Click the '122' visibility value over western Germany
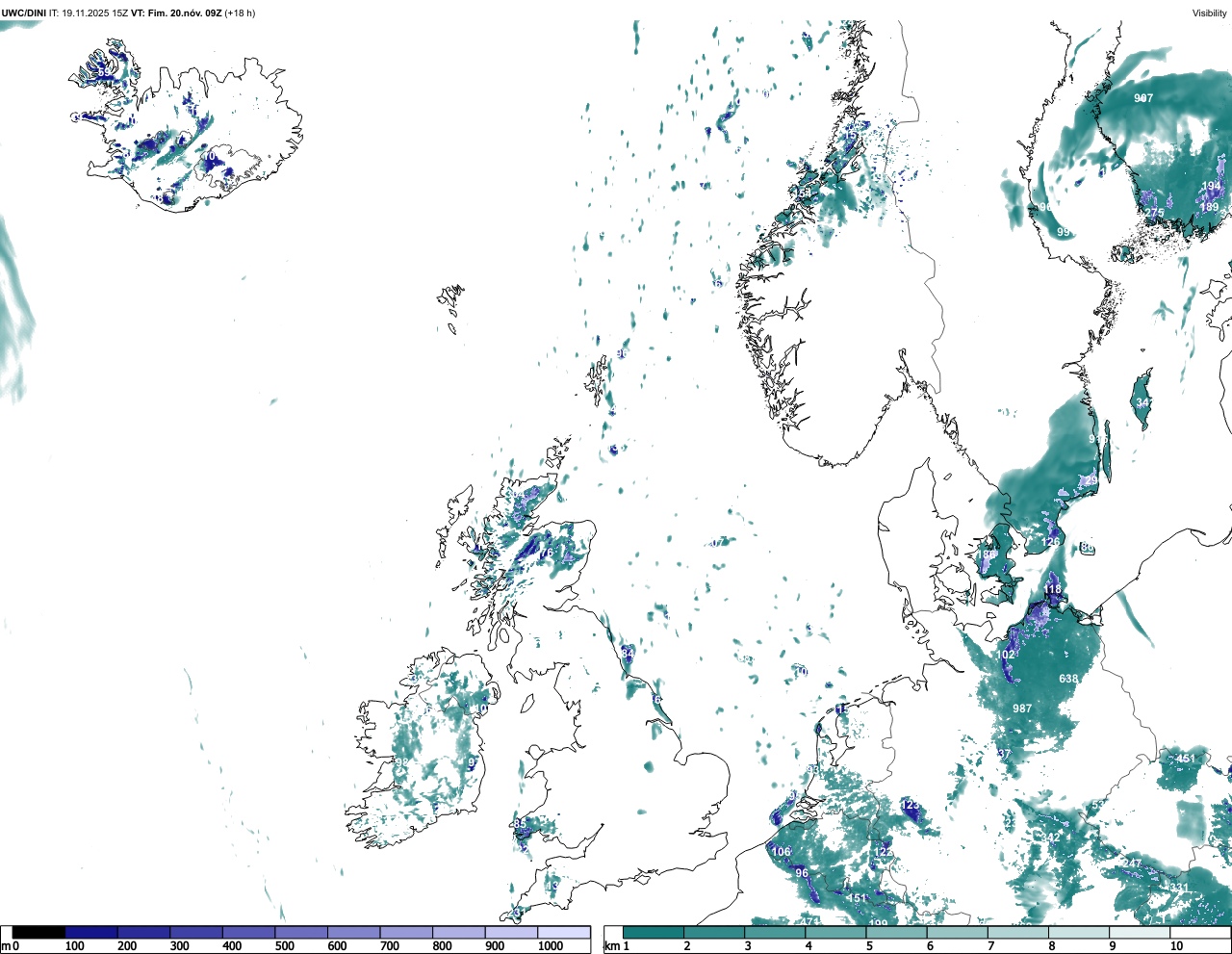Image resolution: width=1232 pixels, height=954 pixels. pyautogui.click(x=883, y=852)
